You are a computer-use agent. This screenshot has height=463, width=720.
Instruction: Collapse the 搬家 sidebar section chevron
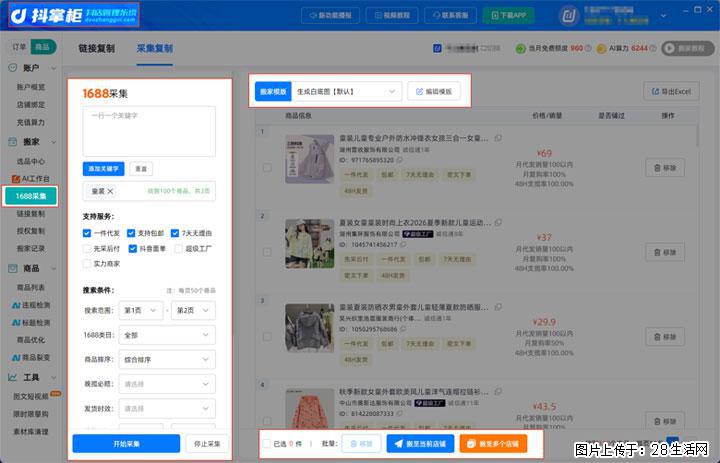(54, 142)
